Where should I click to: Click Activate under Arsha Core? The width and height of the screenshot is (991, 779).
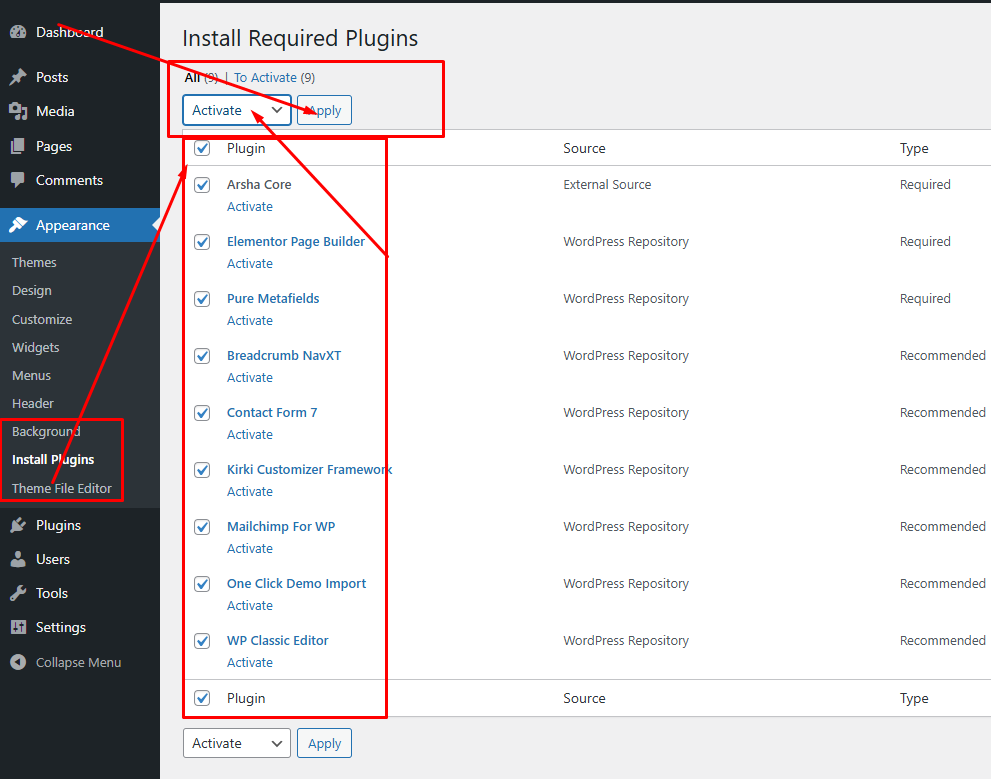tap(250, 207)
